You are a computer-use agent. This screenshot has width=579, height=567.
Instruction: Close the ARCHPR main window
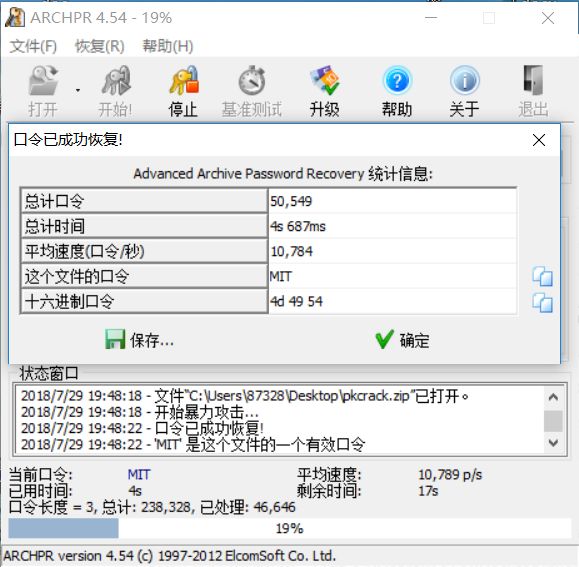(x=548, y=18)
